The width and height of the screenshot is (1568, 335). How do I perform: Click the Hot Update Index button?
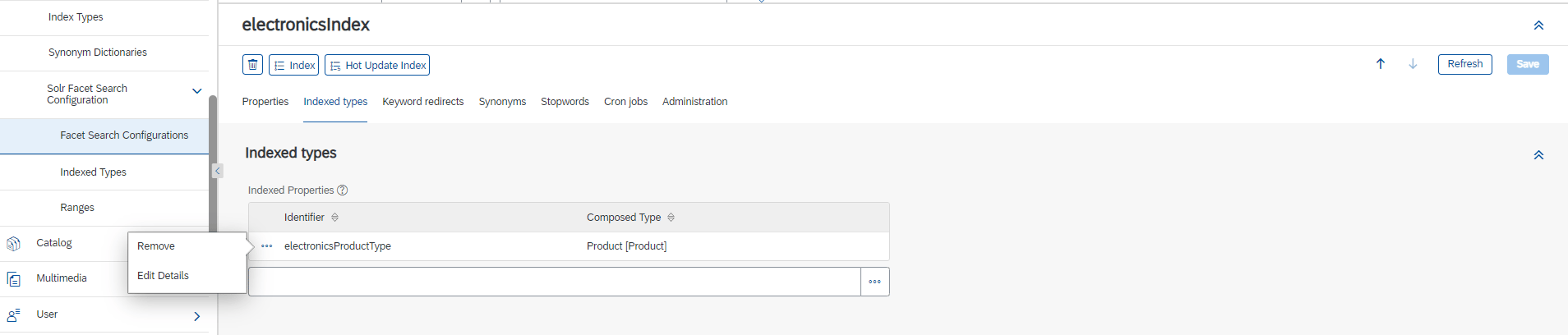point(377,65)
